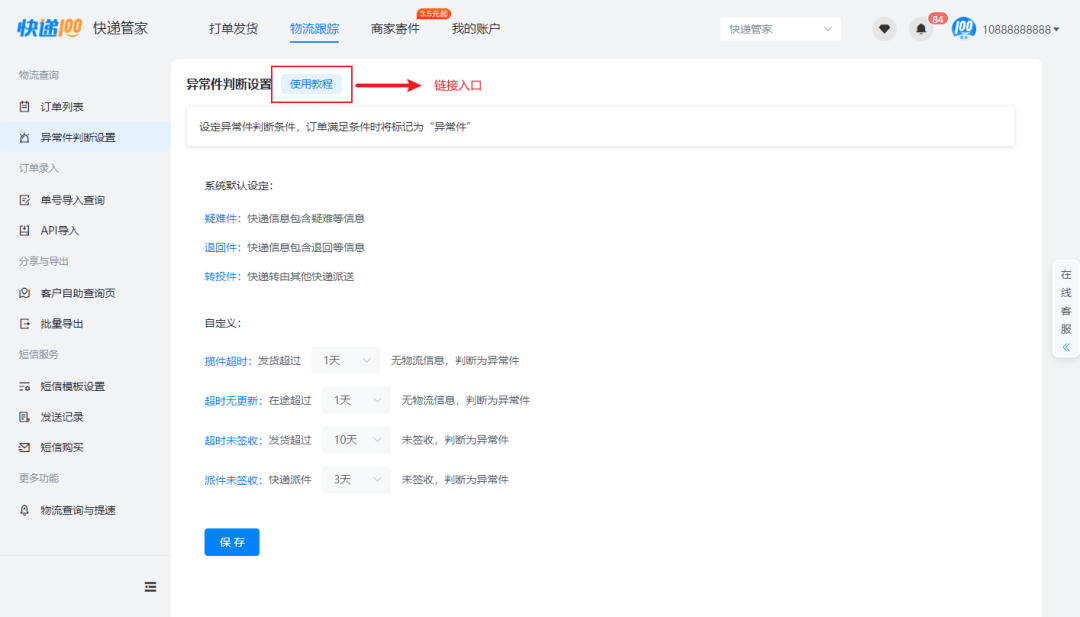Click the 保存 button
1080x617 pixels.
pos(232,542)
